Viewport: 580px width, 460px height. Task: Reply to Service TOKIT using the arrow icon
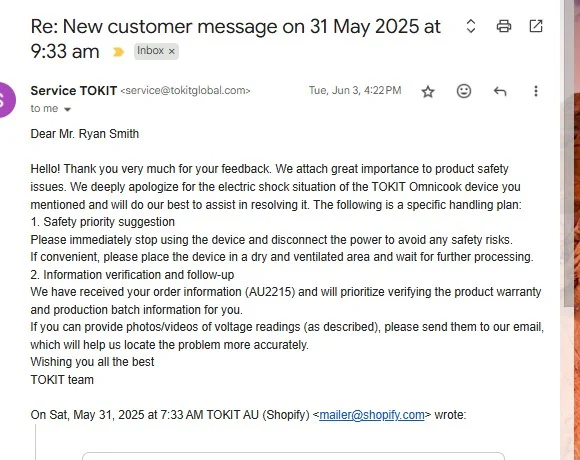click(500, 91)
